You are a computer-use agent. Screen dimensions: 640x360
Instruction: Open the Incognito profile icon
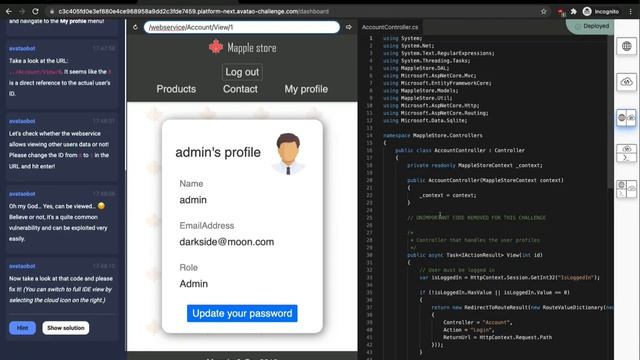pos(587,11)
